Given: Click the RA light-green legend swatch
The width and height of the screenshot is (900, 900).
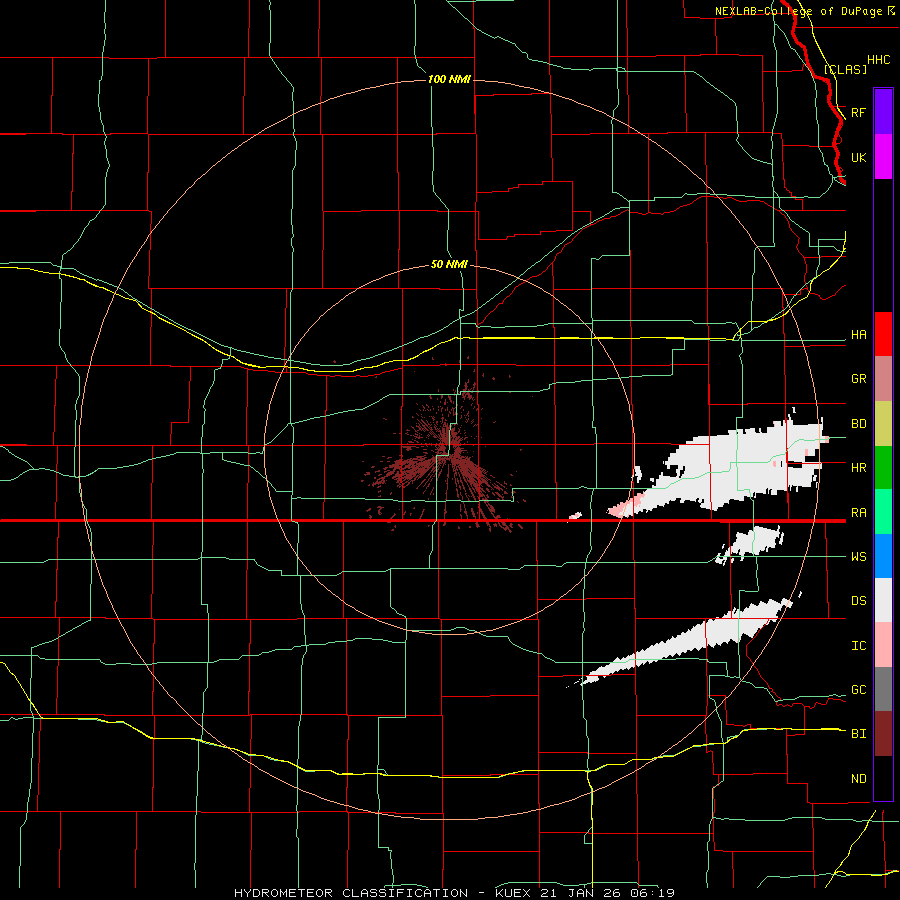Looking at the screenshot, I should tap(883, 512).
